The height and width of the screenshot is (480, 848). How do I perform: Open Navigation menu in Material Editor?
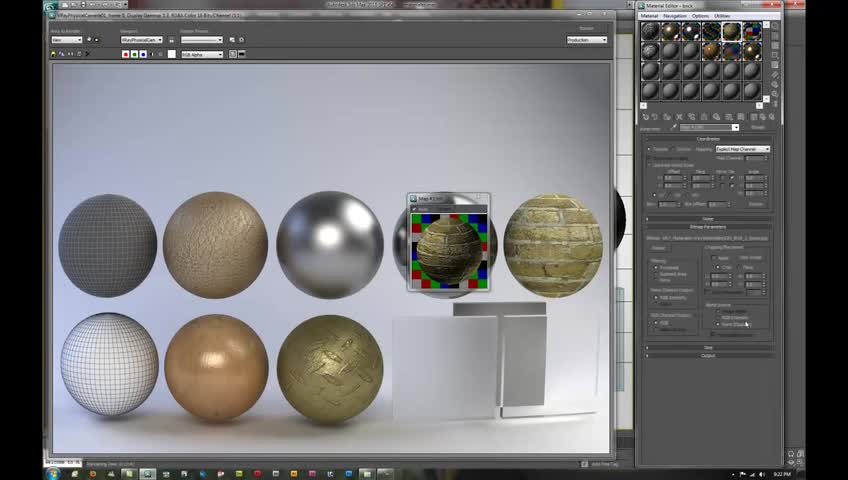[675, 16]
